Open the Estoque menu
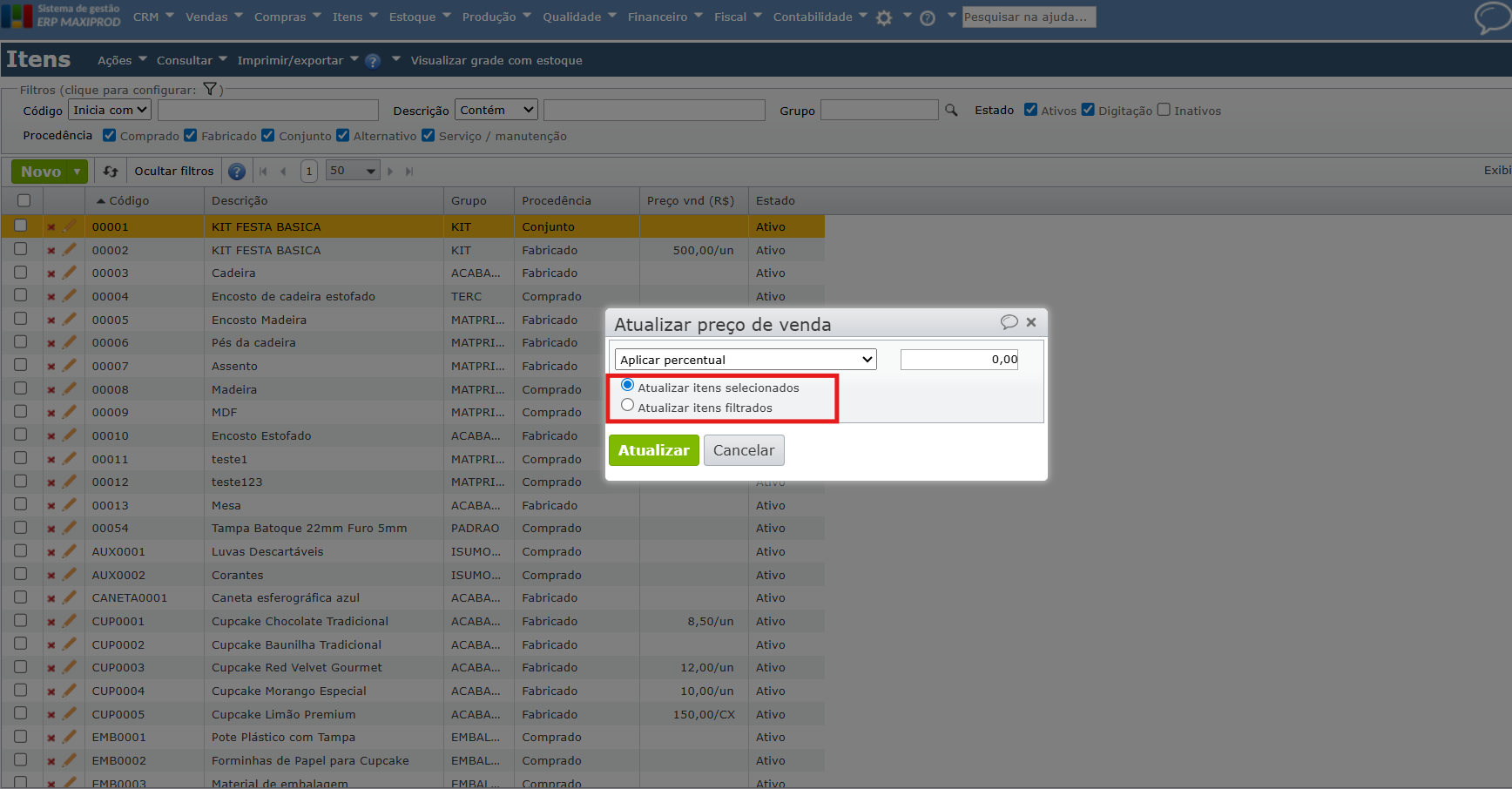1512x789 pixels. [420, 17]
